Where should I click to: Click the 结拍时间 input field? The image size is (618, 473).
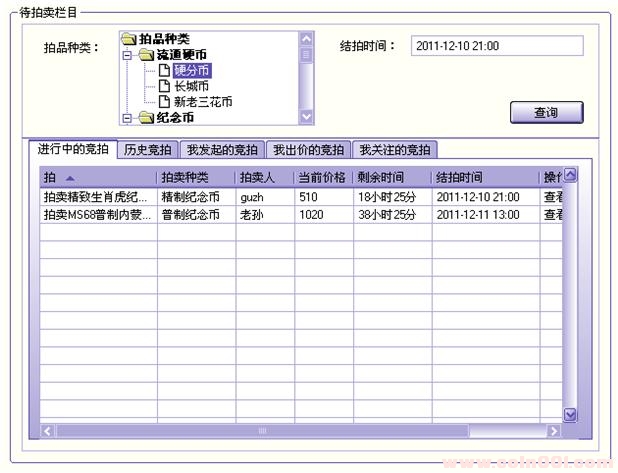(496, 46)
